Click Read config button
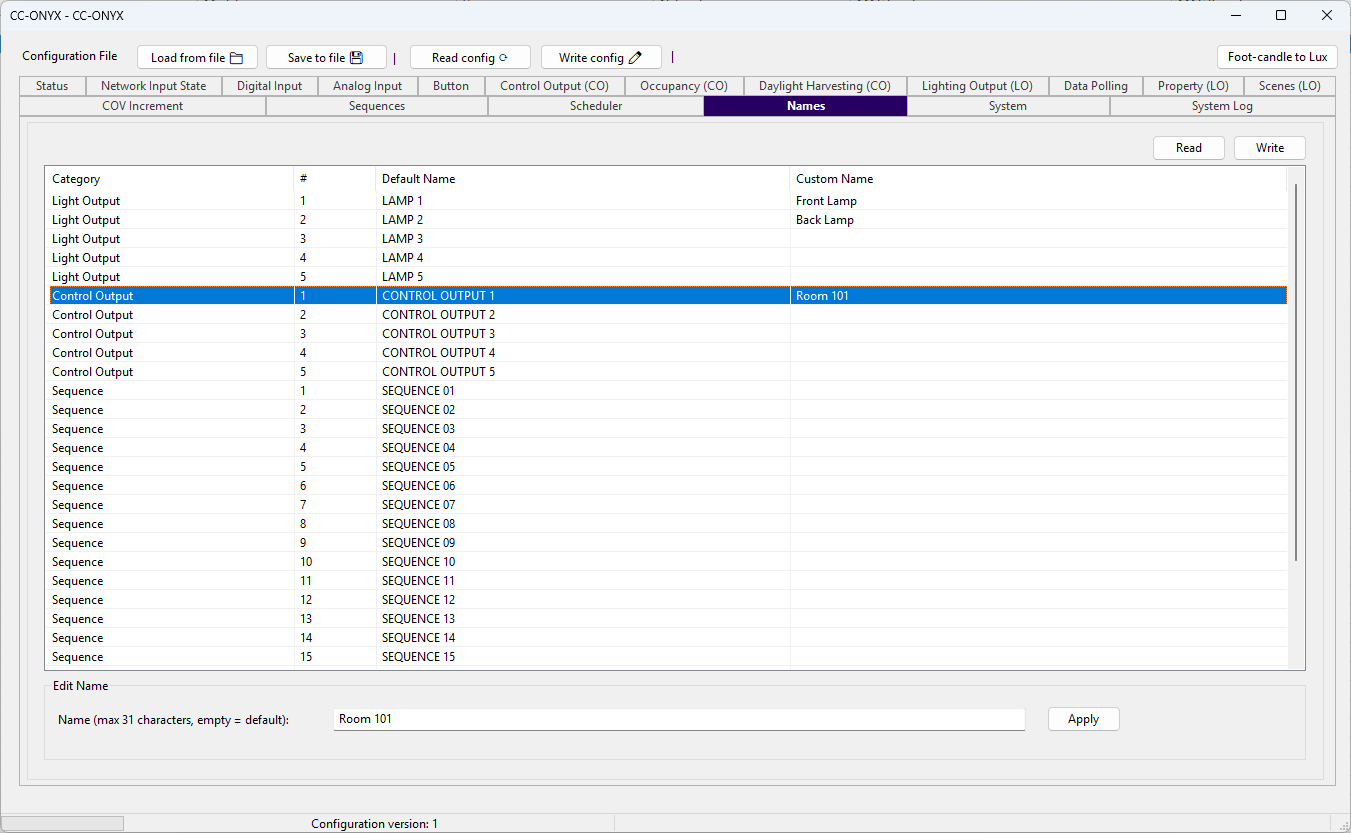The image size is (1351, 833). [x=470, y=58]
